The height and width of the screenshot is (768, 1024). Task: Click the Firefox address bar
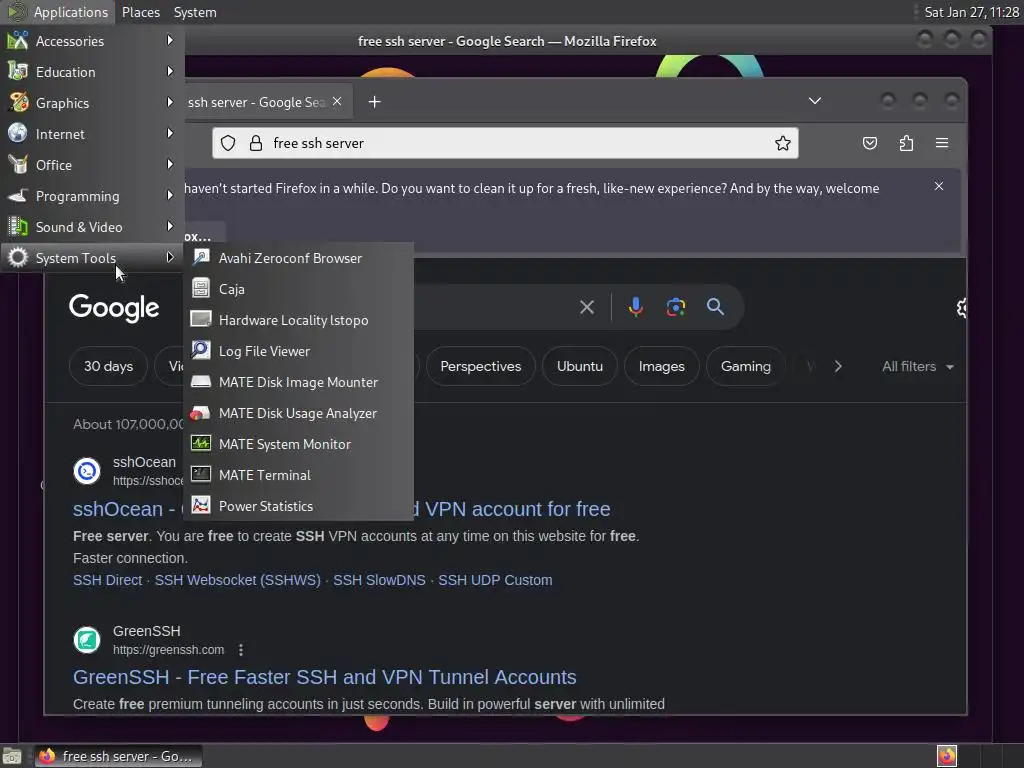(x=505, y=143)
